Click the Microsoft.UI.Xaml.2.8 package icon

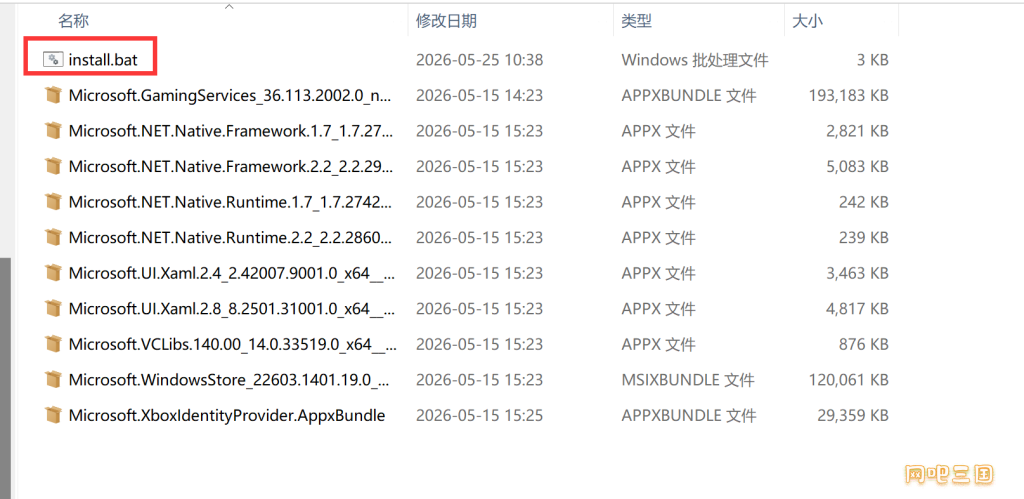point(53,308)
